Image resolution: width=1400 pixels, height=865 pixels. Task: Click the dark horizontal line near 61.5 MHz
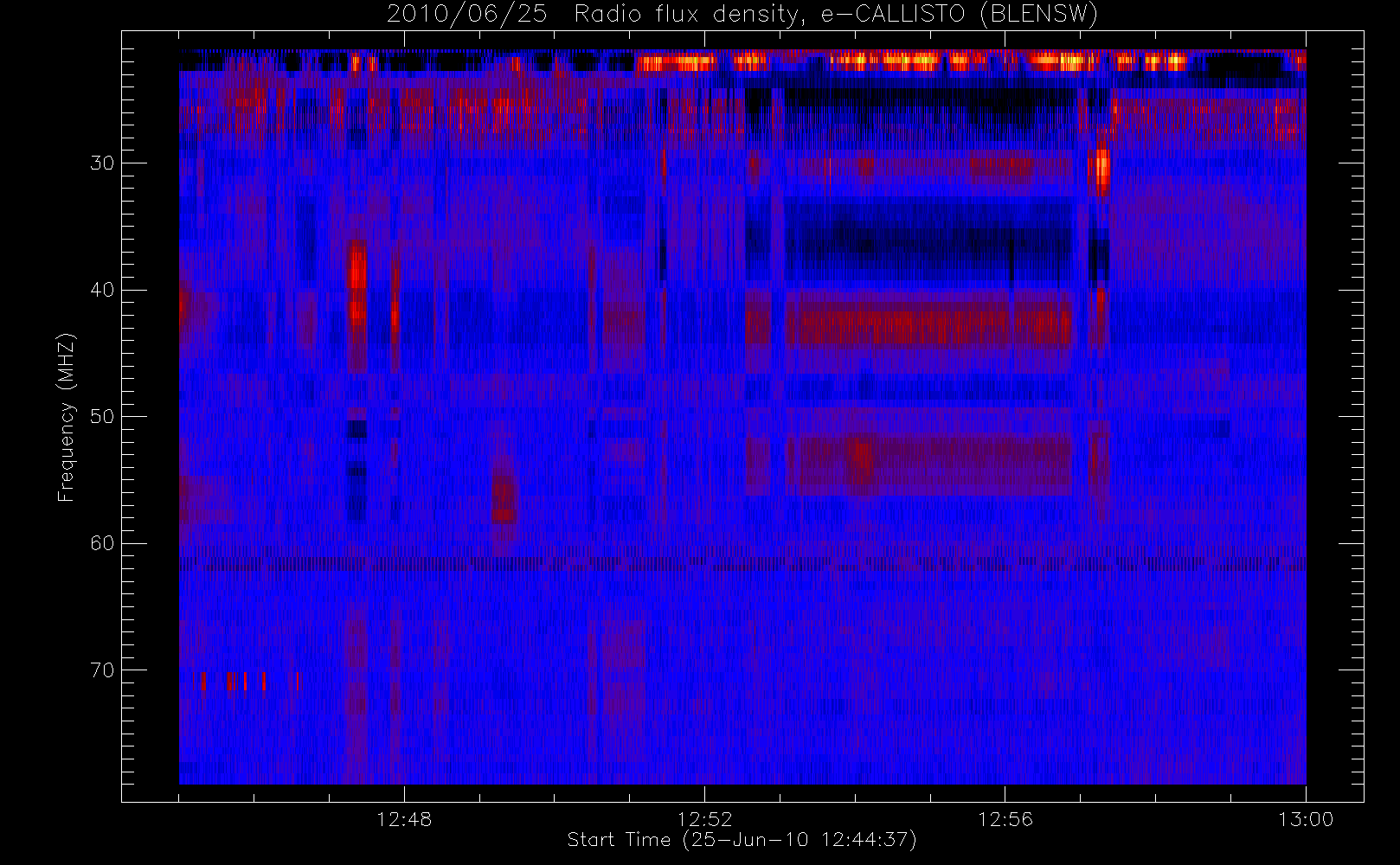click(x=742, y=564)
